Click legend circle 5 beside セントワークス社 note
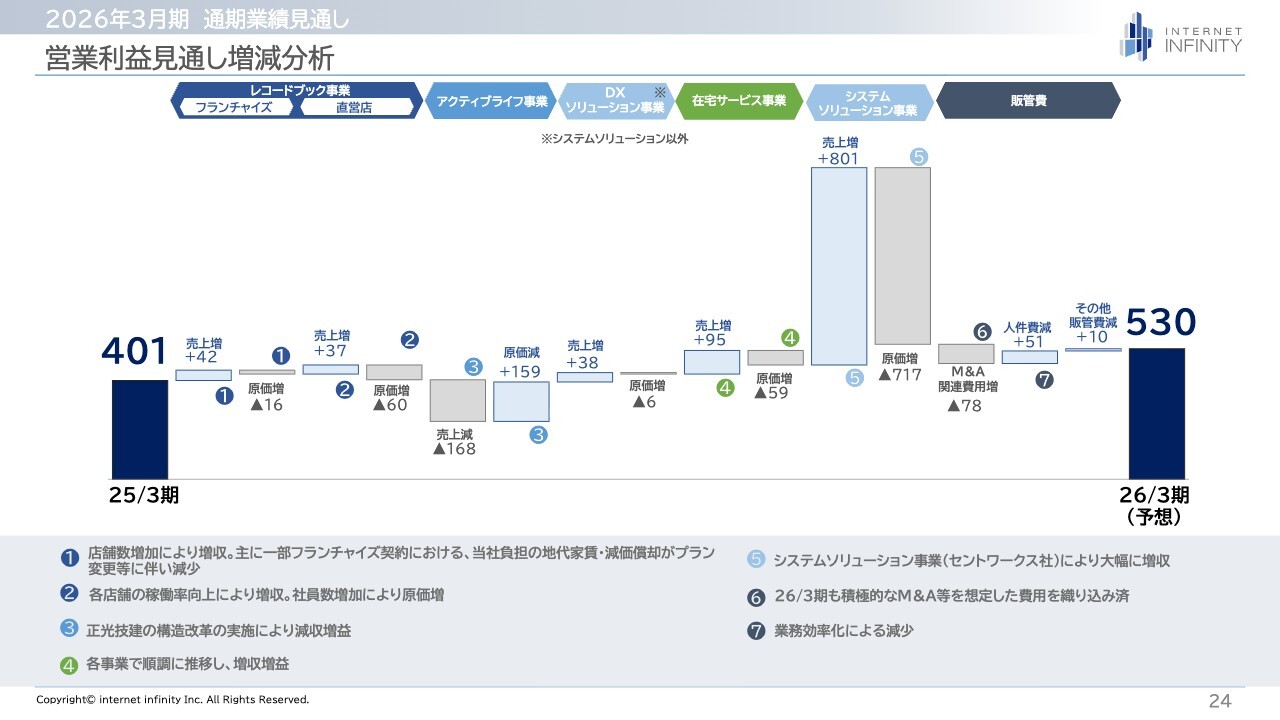Image resolution: width=1280 pixels, height=720 pixels. pos(756,560)
